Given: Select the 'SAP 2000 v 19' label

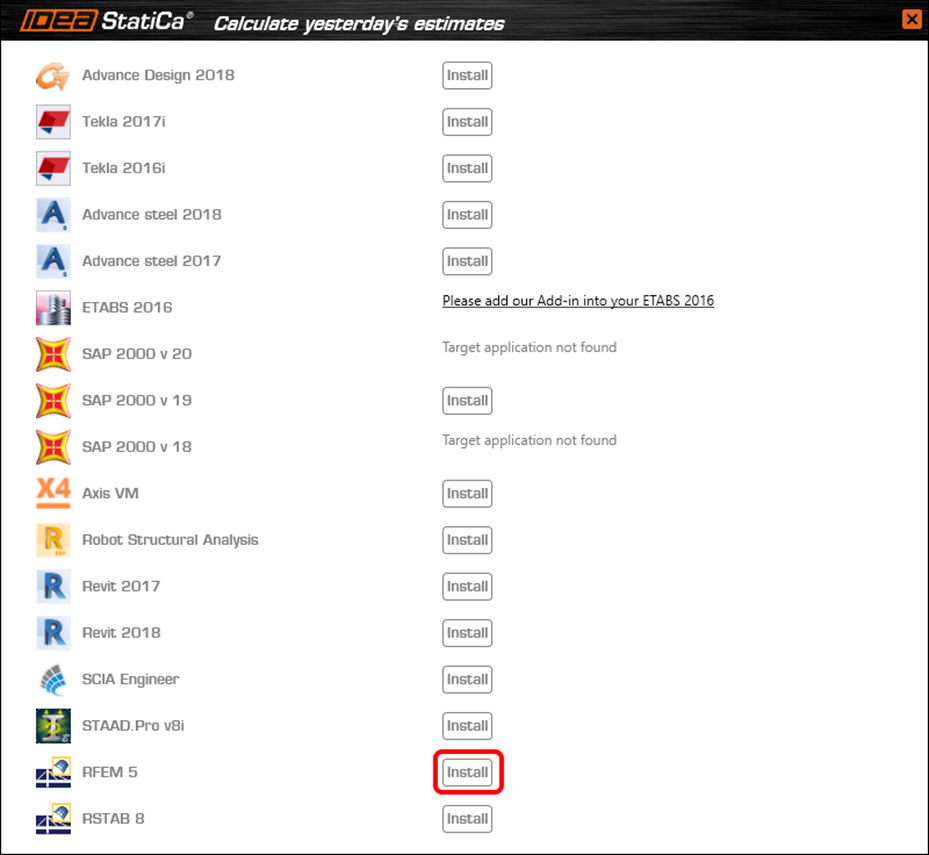Looking at the screenshot, I should [137, 401].
